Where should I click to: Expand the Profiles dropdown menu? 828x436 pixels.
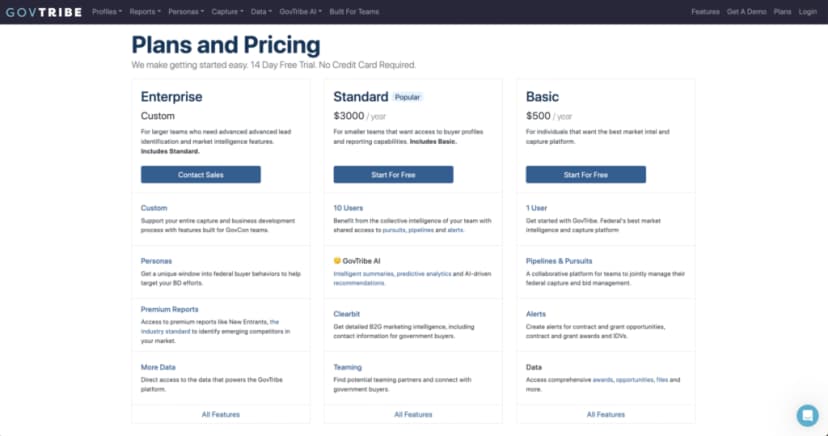coord(107,12)
